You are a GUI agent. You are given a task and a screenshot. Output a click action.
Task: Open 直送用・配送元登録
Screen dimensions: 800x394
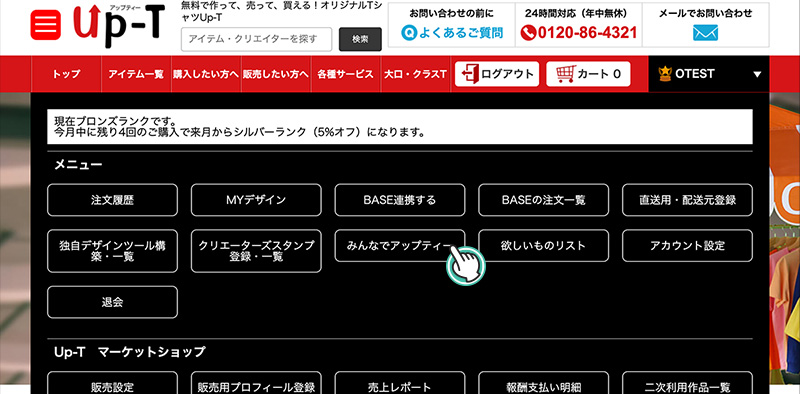coord(687,200)
